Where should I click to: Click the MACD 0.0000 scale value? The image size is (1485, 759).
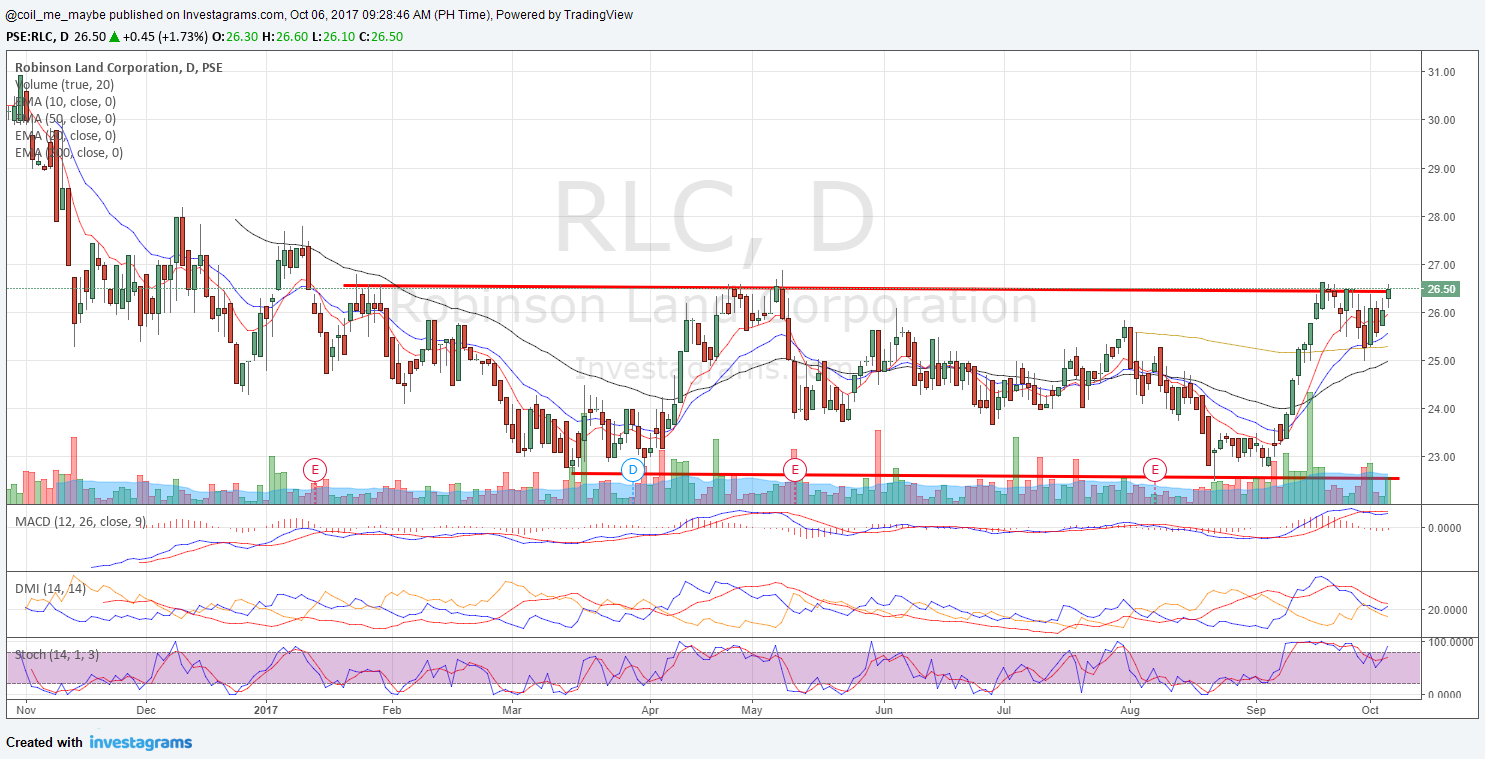pos(1447,528)
